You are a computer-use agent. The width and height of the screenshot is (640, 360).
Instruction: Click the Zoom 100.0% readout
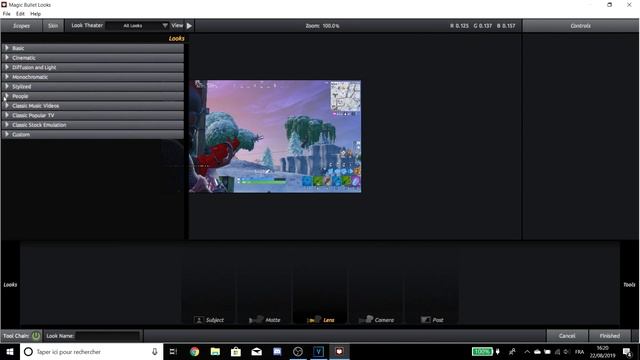click(322, 26)
